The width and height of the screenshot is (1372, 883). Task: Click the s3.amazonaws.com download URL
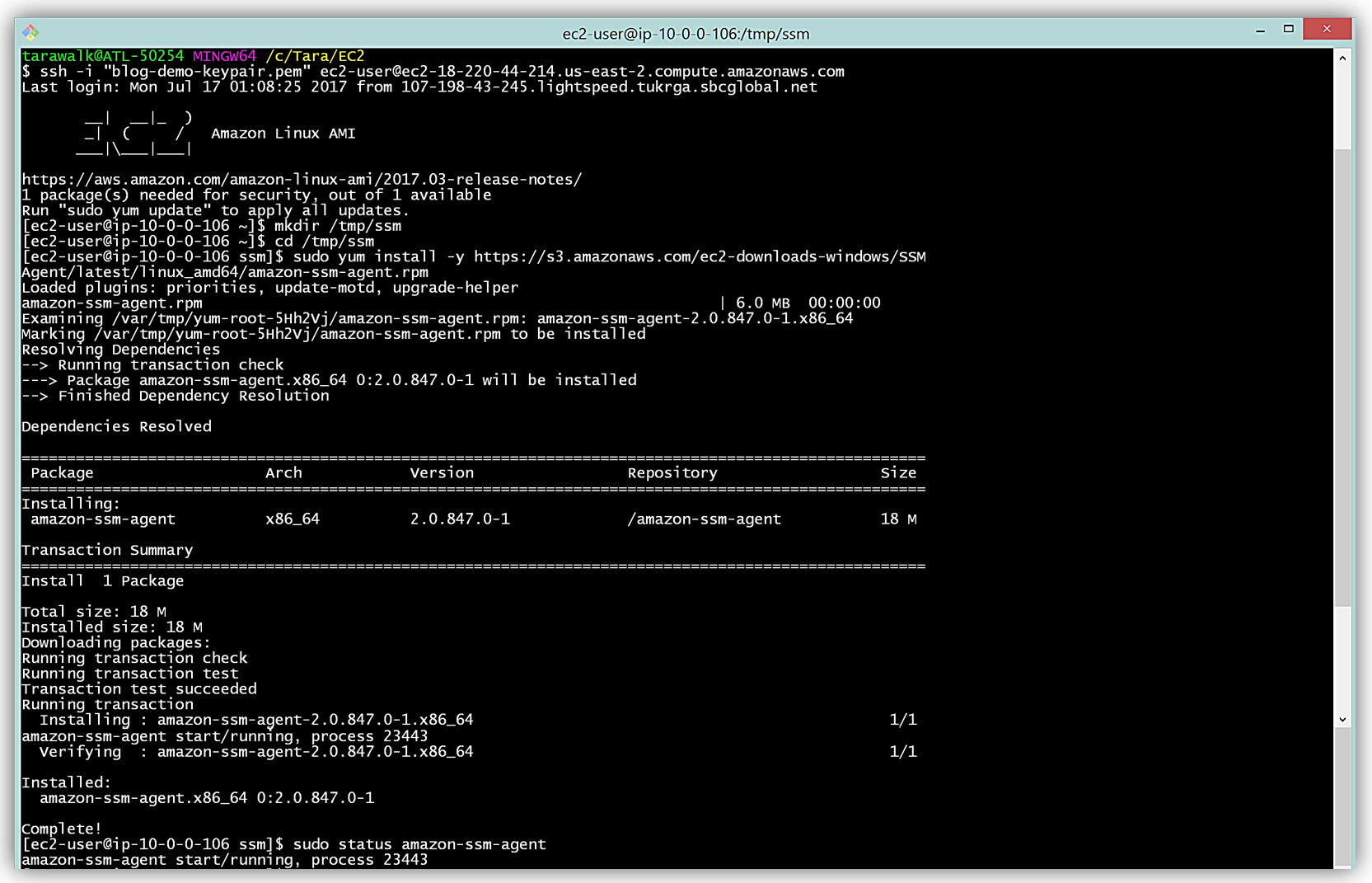[699, 257]
